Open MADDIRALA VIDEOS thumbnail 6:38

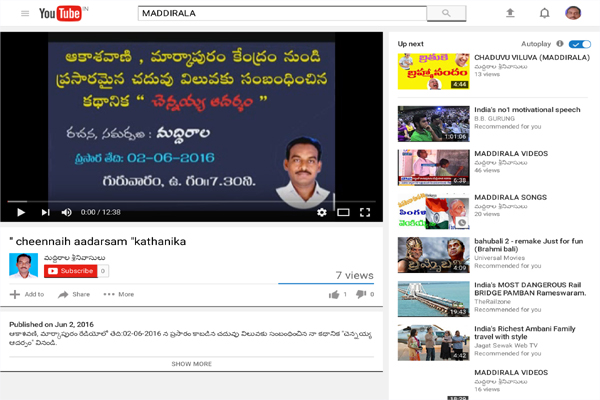pyautogui.click(x=434, y=168)
